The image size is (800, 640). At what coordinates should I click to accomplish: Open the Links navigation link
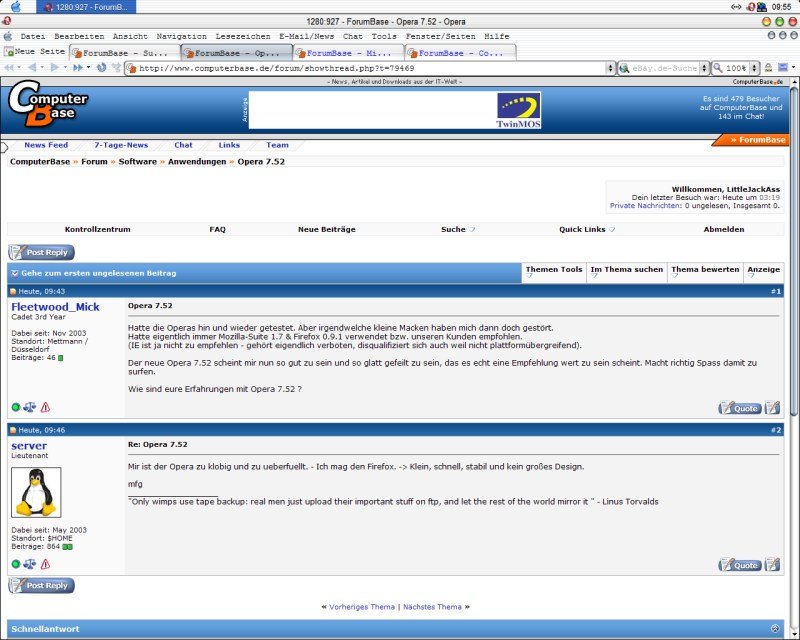point(229,145)
